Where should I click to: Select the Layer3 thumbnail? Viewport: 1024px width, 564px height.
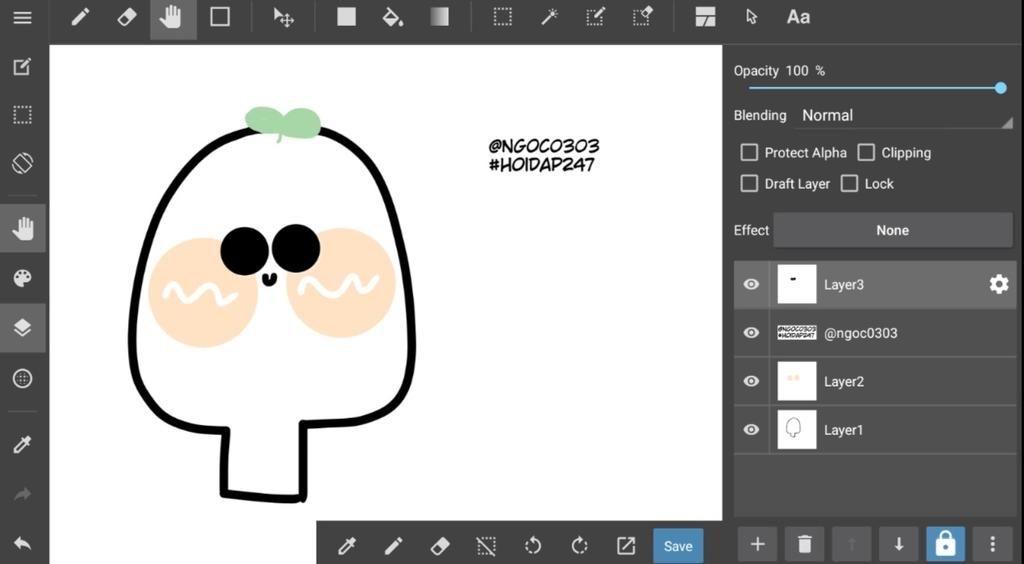pos(797,284)
